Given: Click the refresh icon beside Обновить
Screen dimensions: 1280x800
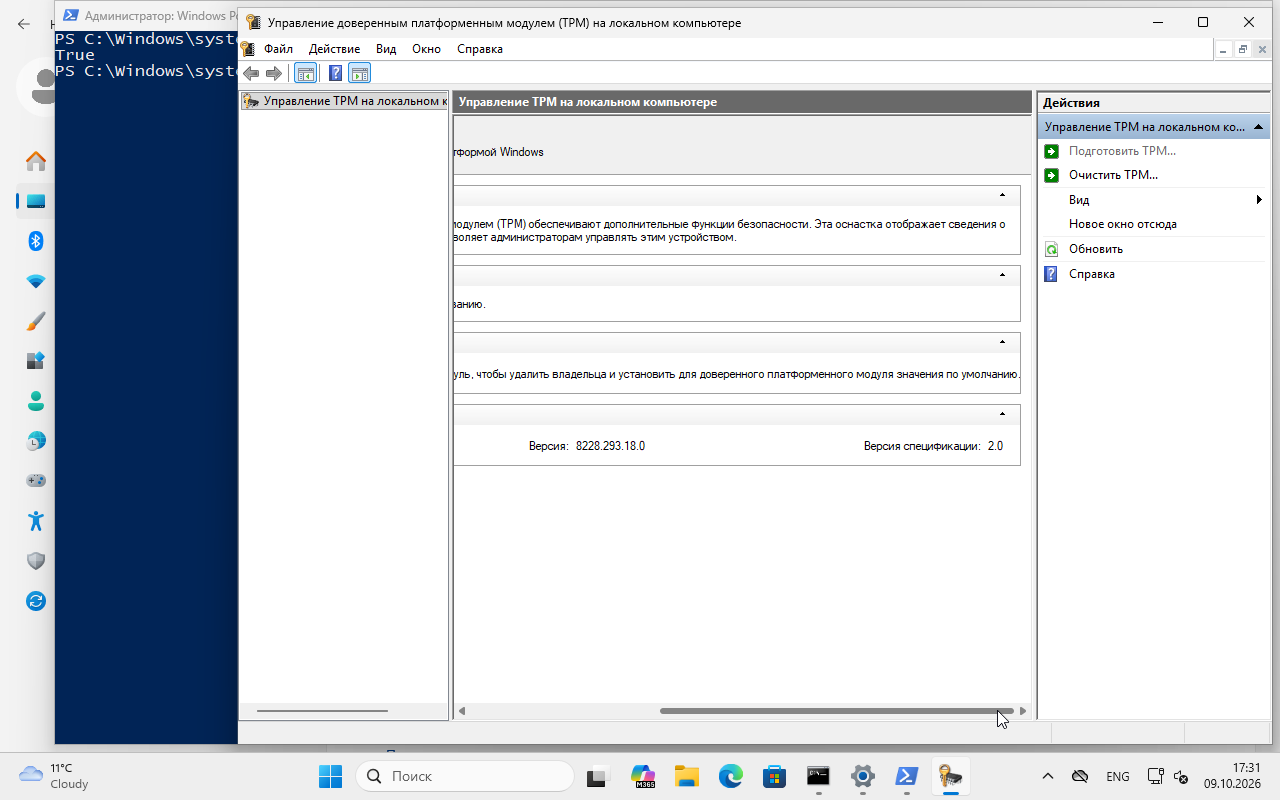Looking at the screenshot, I should pyautogui.click(x=1051, y=249).
